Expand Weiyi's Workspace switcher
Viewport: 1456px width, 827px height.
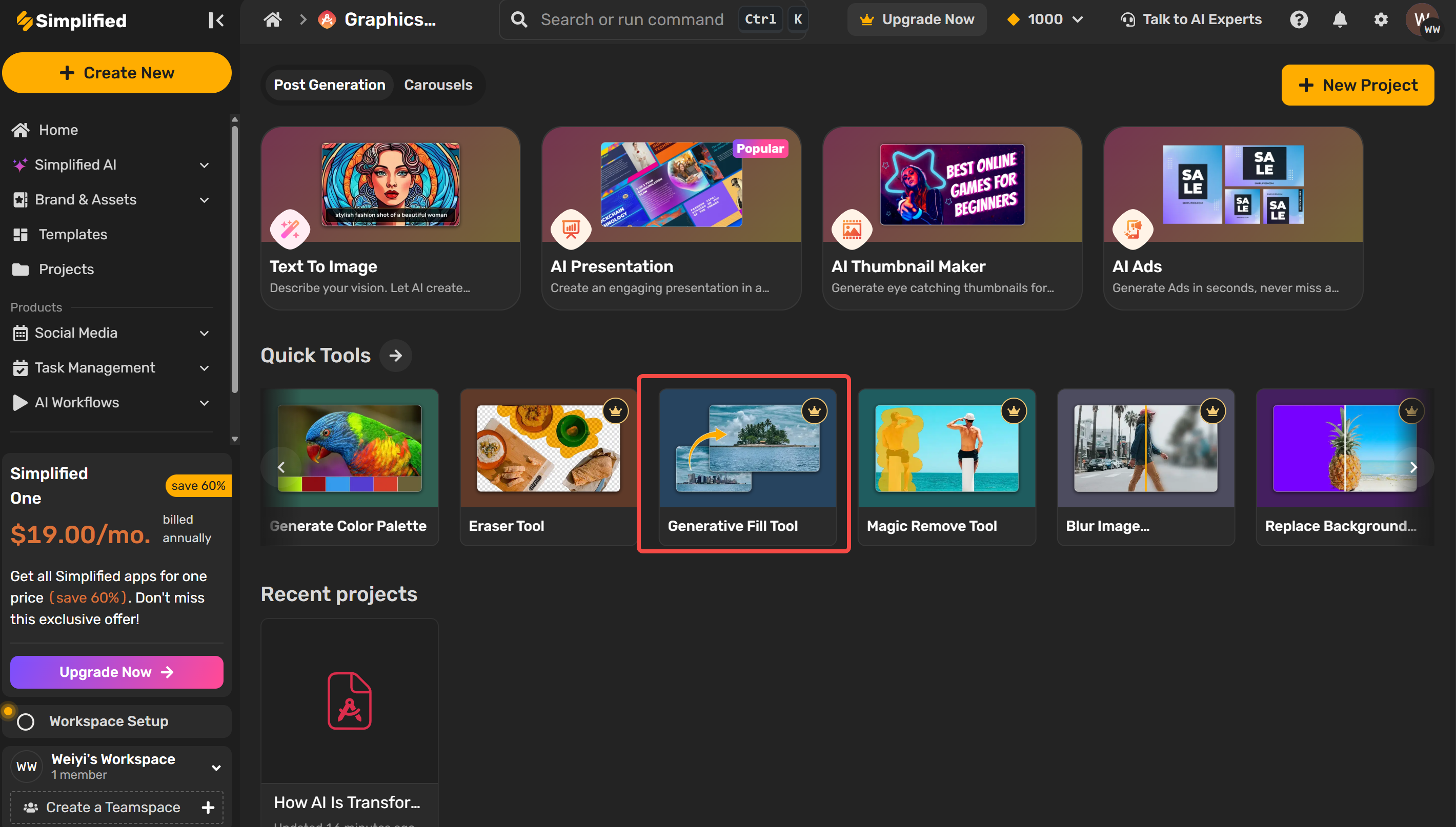pos(216,768)
